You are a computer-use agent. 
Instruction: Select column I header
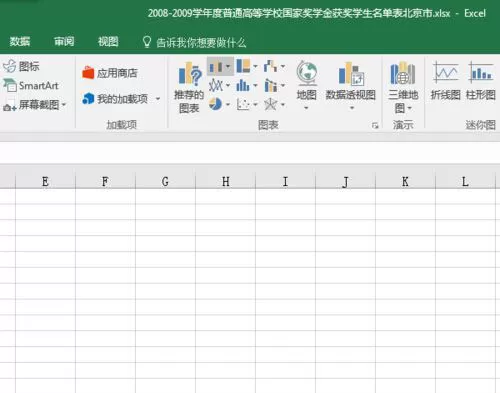coord(285,181)
